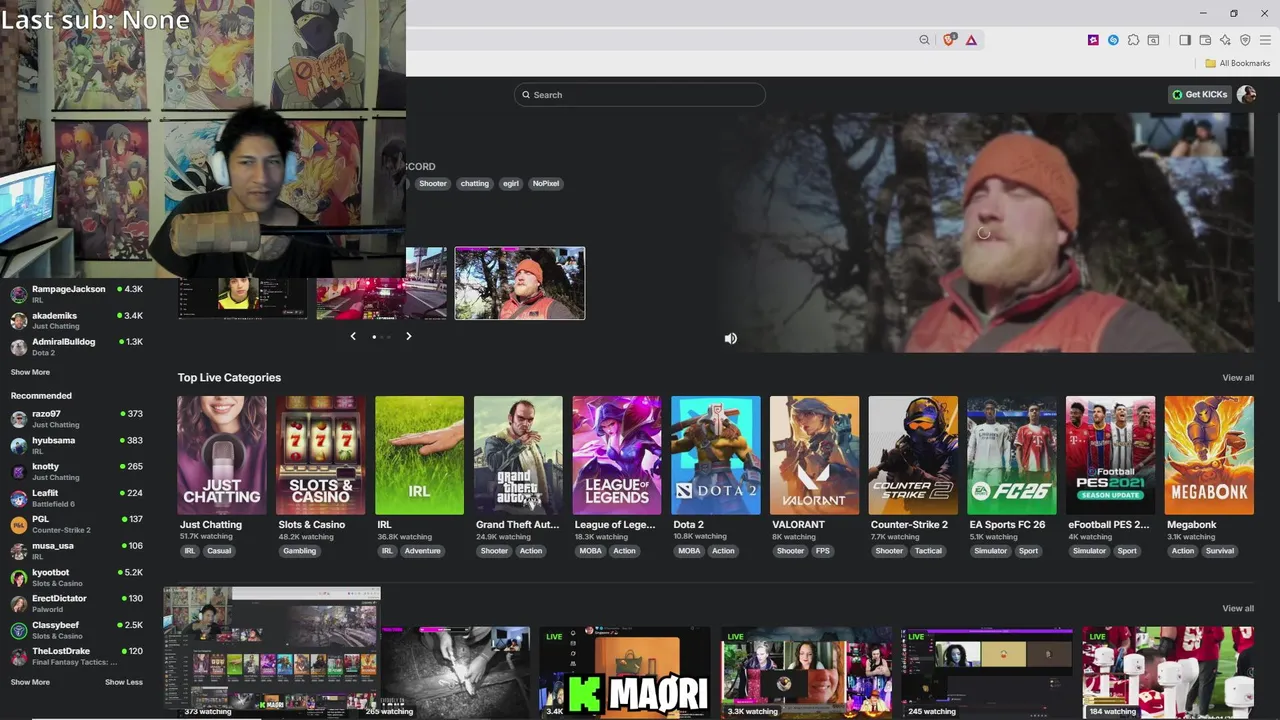Go to next featured stream arrow
1280x720 pixels.
pyautogui.click(x=408, y=336)
